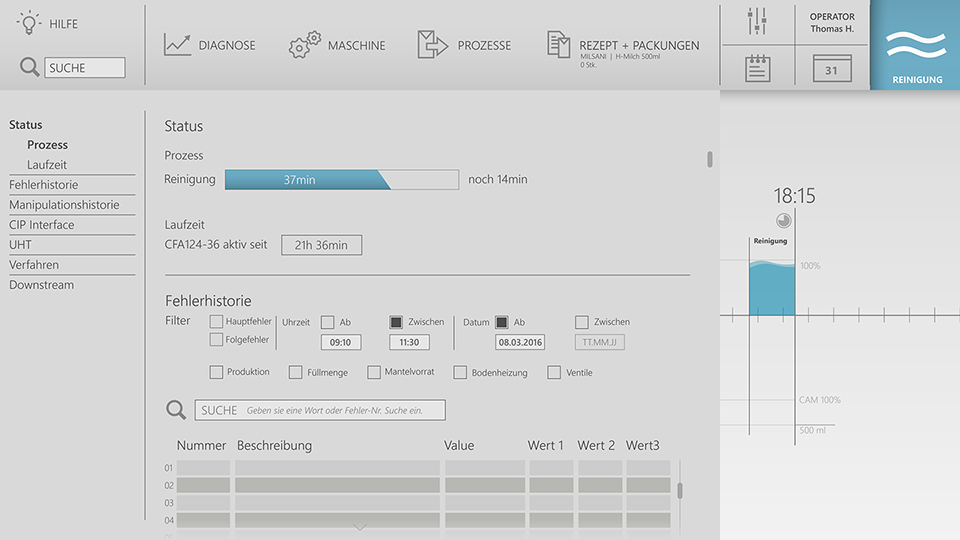
Task: Open the notepad schedule icon
Action: coord(757,68)
